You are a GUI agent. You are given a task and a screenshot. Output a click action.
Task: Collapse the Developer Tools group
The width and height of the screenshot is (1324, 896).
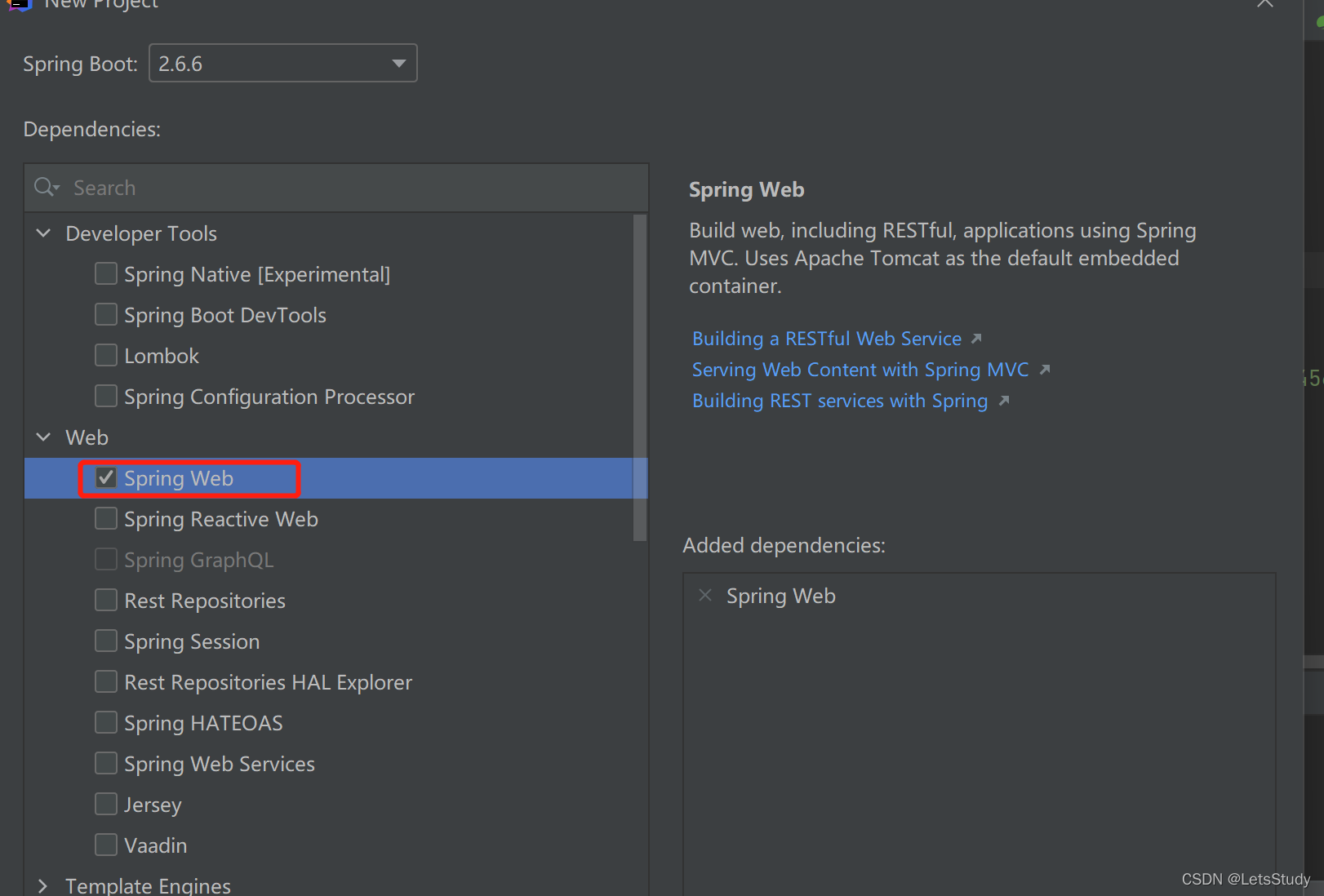43,233
